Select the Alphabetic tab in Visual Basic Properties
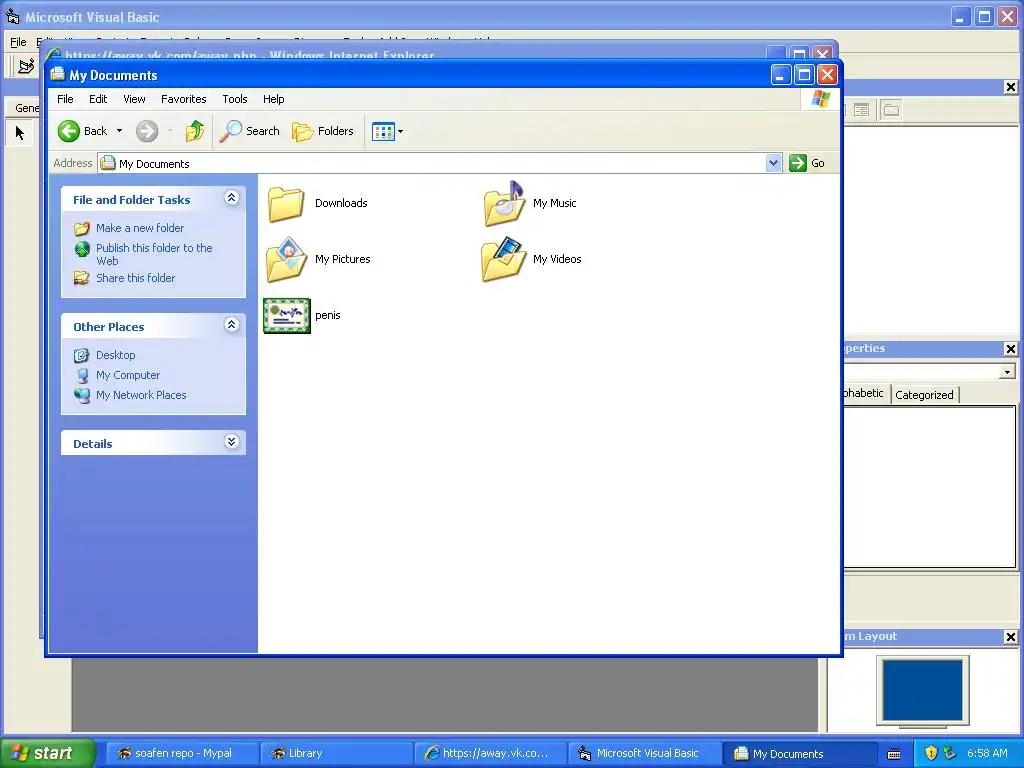 (x=865, y=393)
